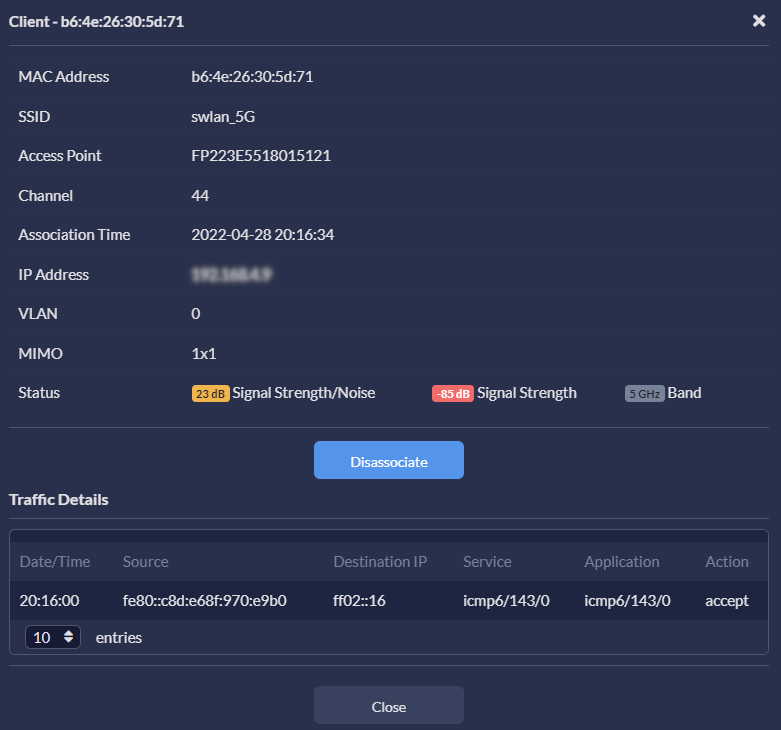Click the Signal Strength/Noise label
781x730 pixels.
coord(304,393)
